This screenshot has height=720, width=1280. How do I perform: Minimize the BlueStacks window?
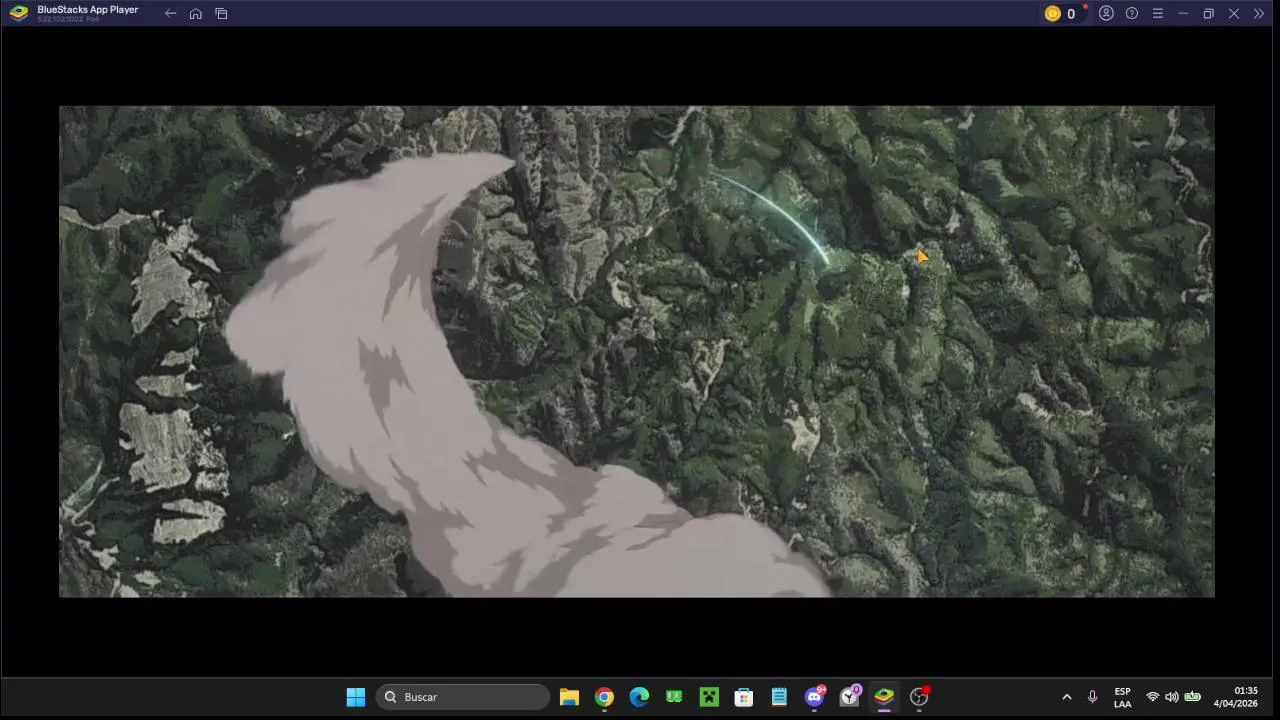[x=1183, y=14]
